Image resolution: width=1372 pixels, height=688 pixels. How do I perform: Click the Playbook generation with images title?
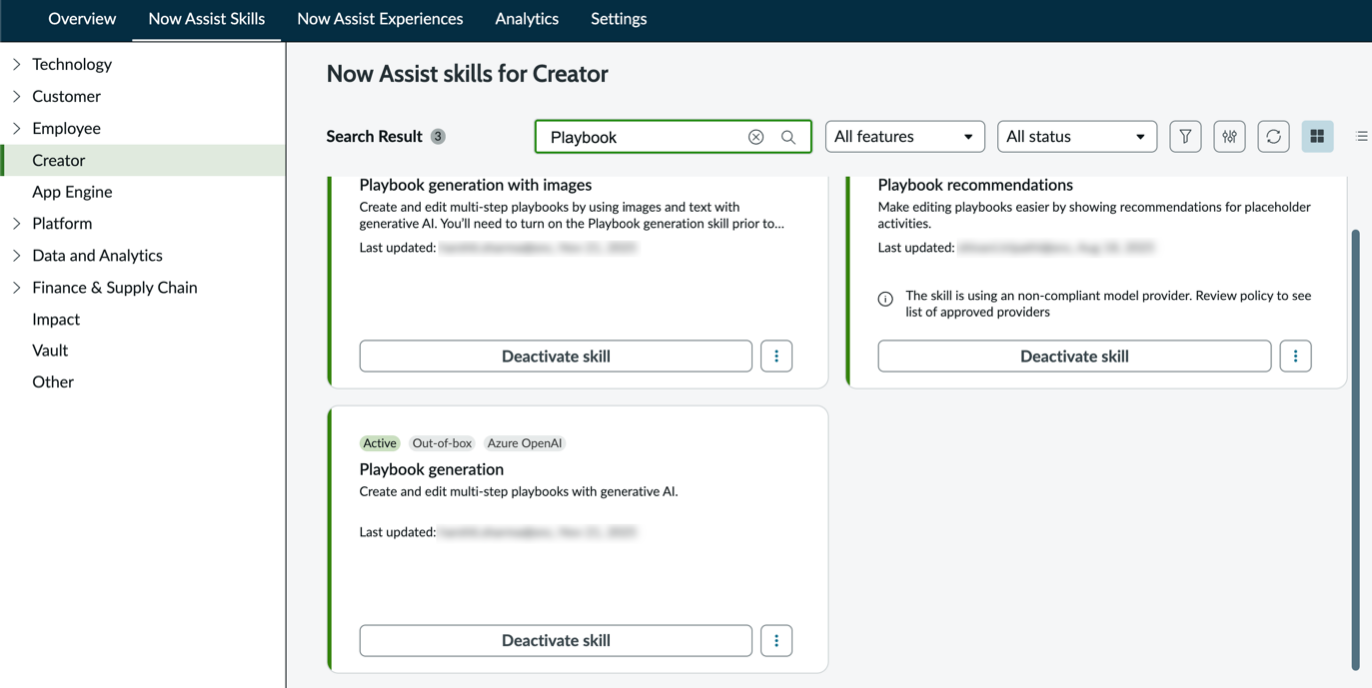[x=476, y=185]
